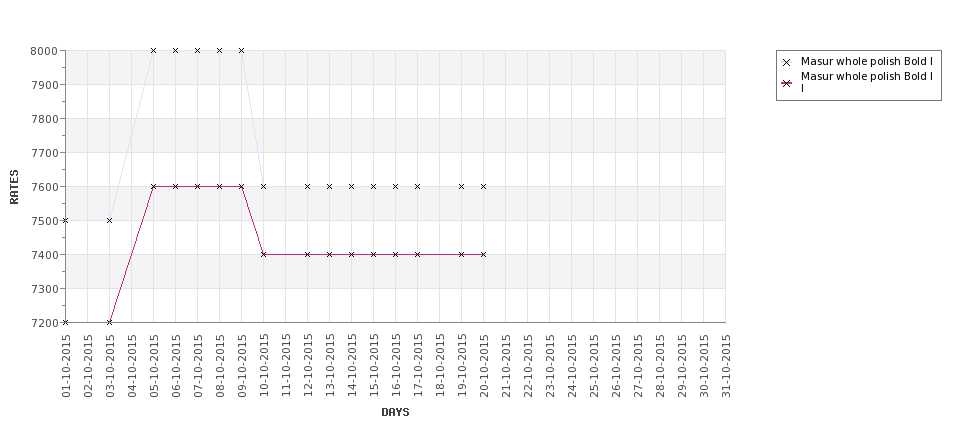This screenshot has height=429, width=975.
Task: Click Bold II point on 10-10-2015 at 7400
Action: click(264, 254)
